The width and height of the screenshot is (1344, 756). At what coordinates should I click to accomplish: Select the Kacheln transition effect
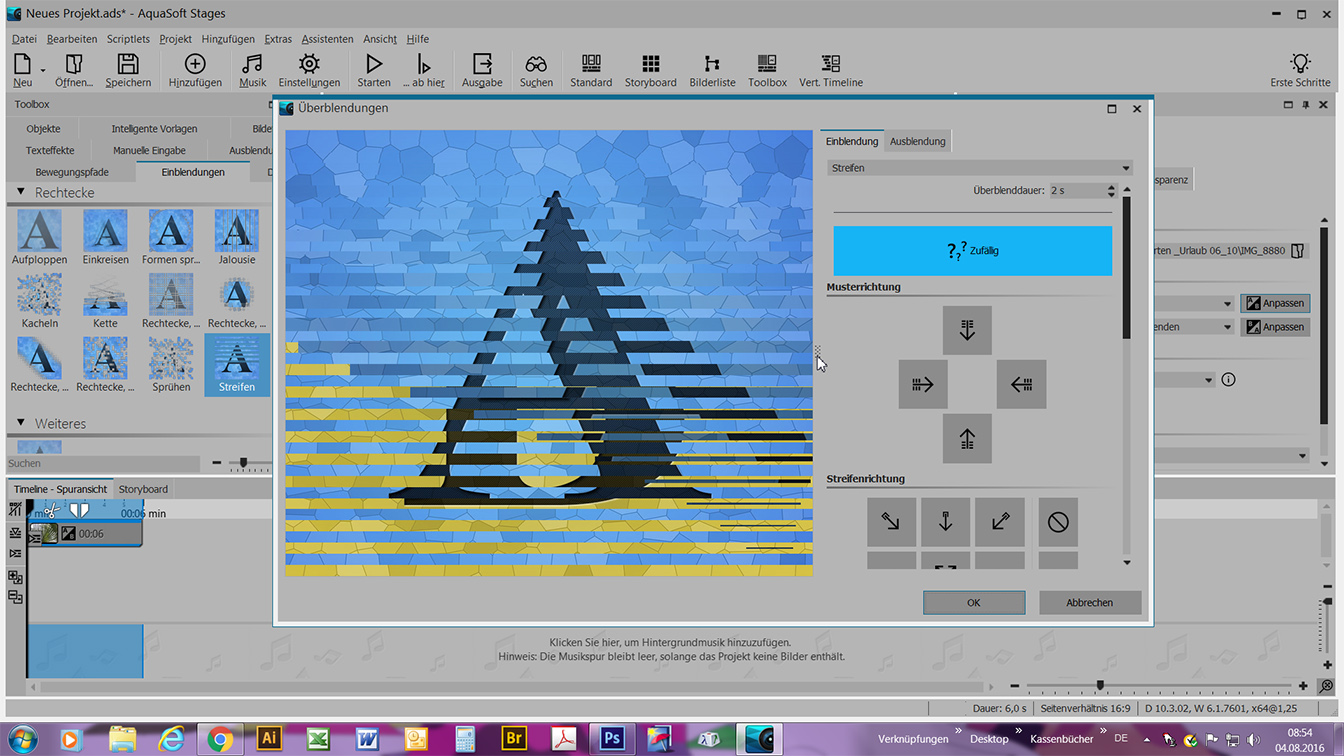[40, 302]
